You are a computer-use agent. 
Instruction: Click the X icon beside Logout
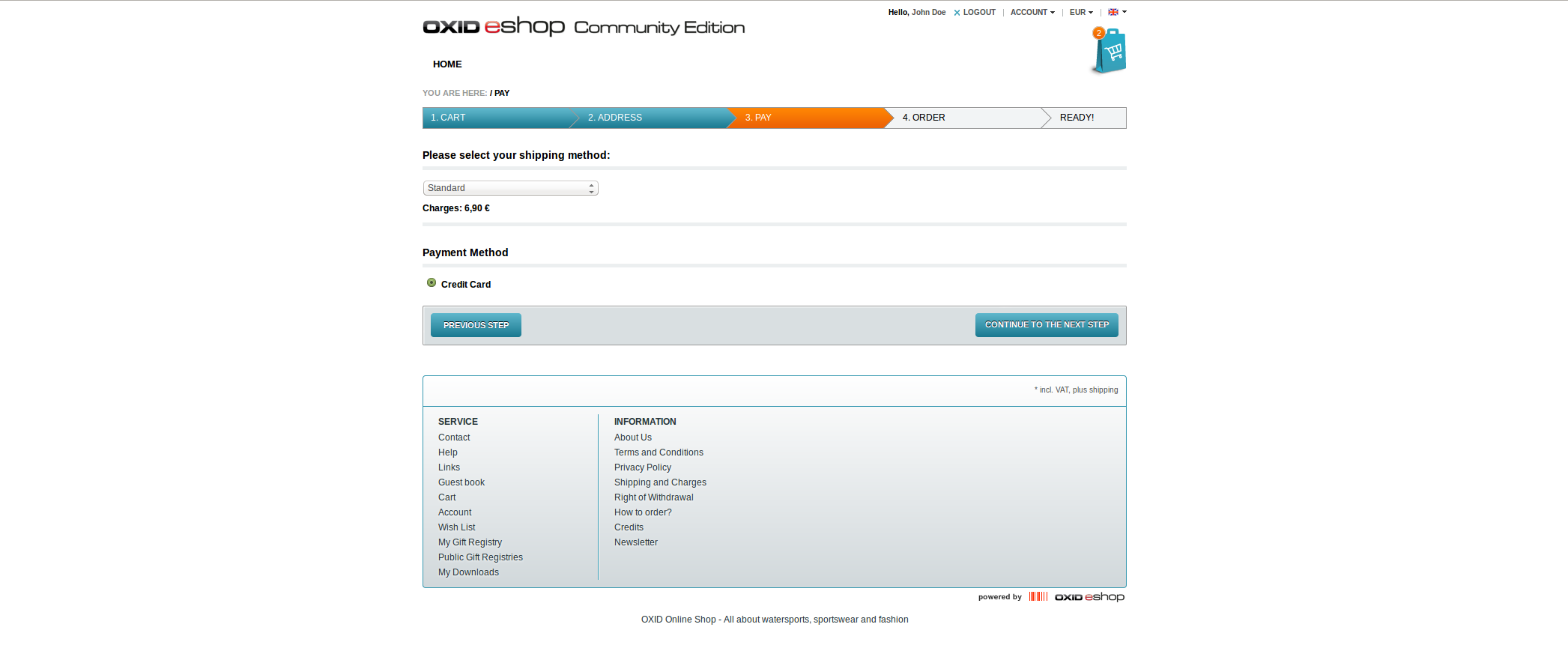coord(957,13)
